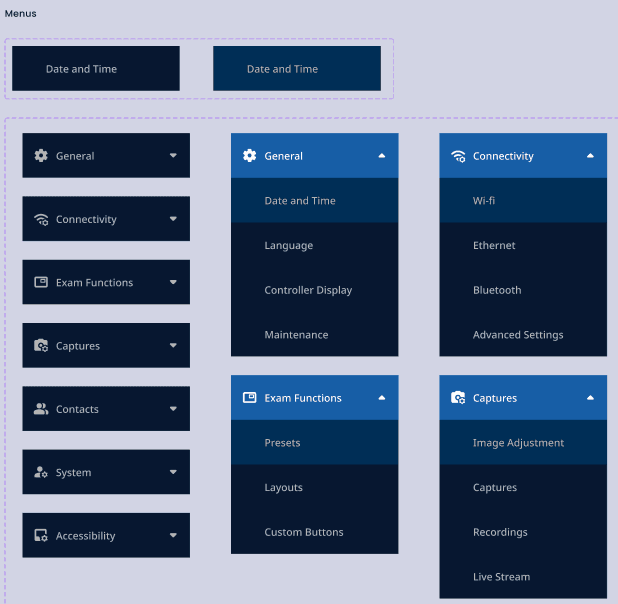This screenshot has height=604, width=618.
Task: Click System label text
Action: (73, 472)
